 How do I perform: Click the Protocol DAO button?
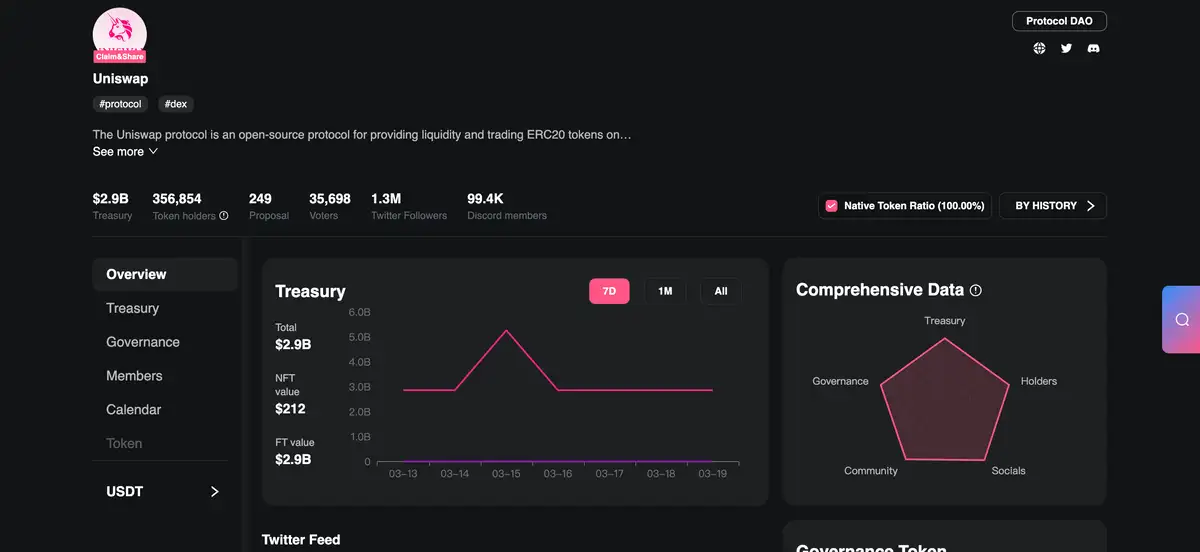point(1059,21)
